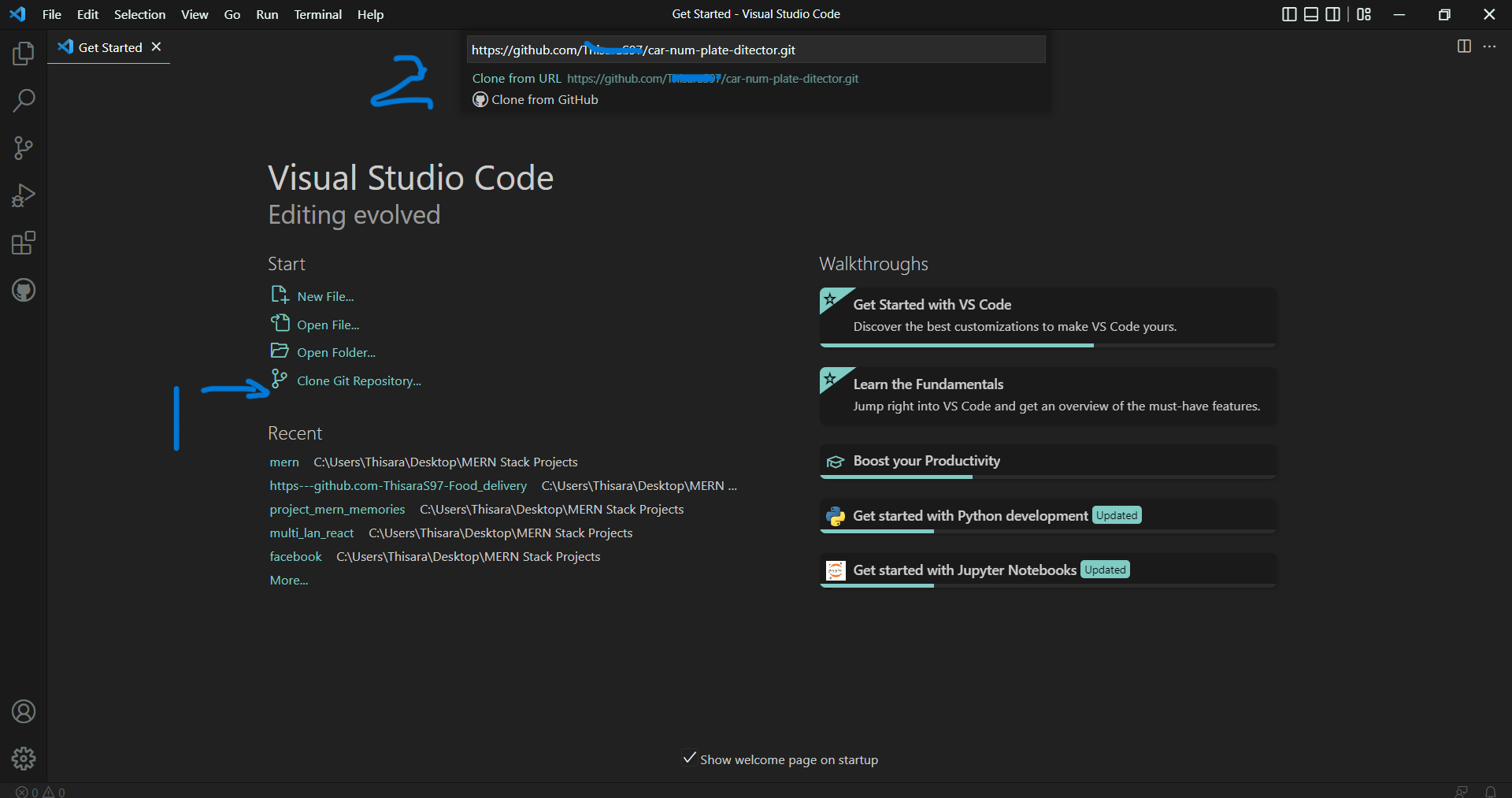
Task: Open the Extensions view
Action: coord(24,243)
